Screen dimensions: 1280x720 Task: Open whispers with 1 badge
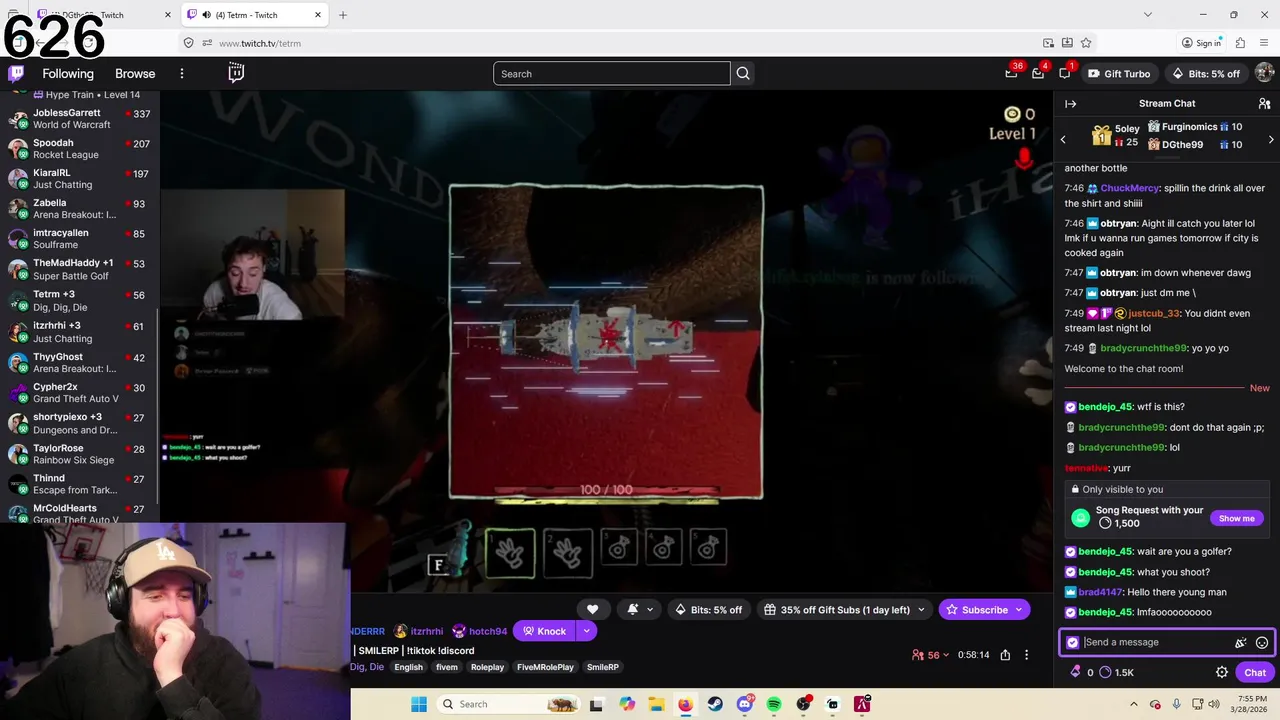click(1065, 73)
